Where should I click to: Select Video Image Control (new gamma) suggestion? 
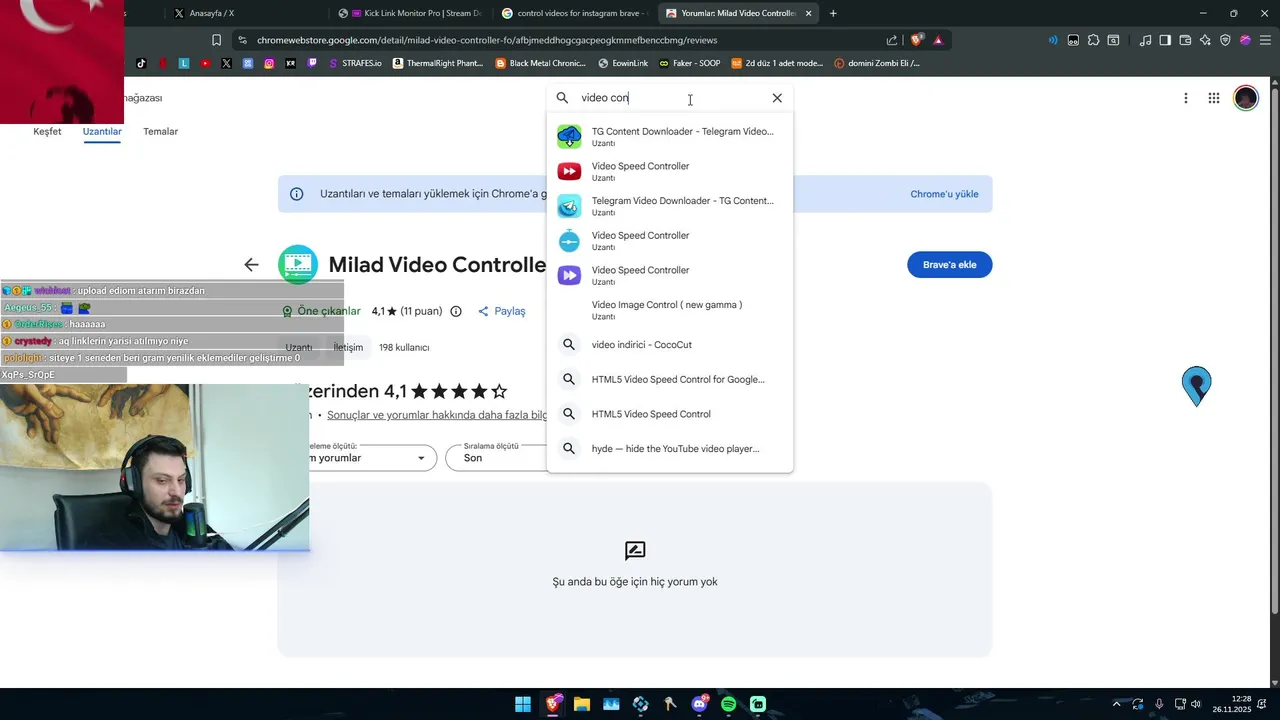[670, 310]
